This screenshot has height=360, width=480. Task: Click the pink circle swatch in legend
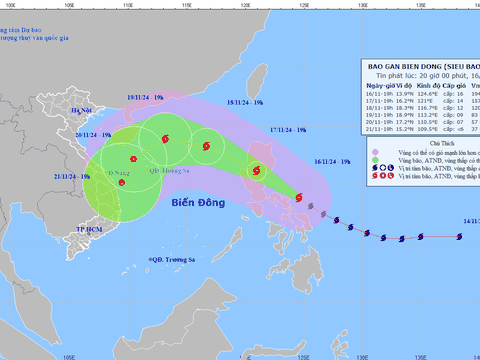tap(375, 152)
